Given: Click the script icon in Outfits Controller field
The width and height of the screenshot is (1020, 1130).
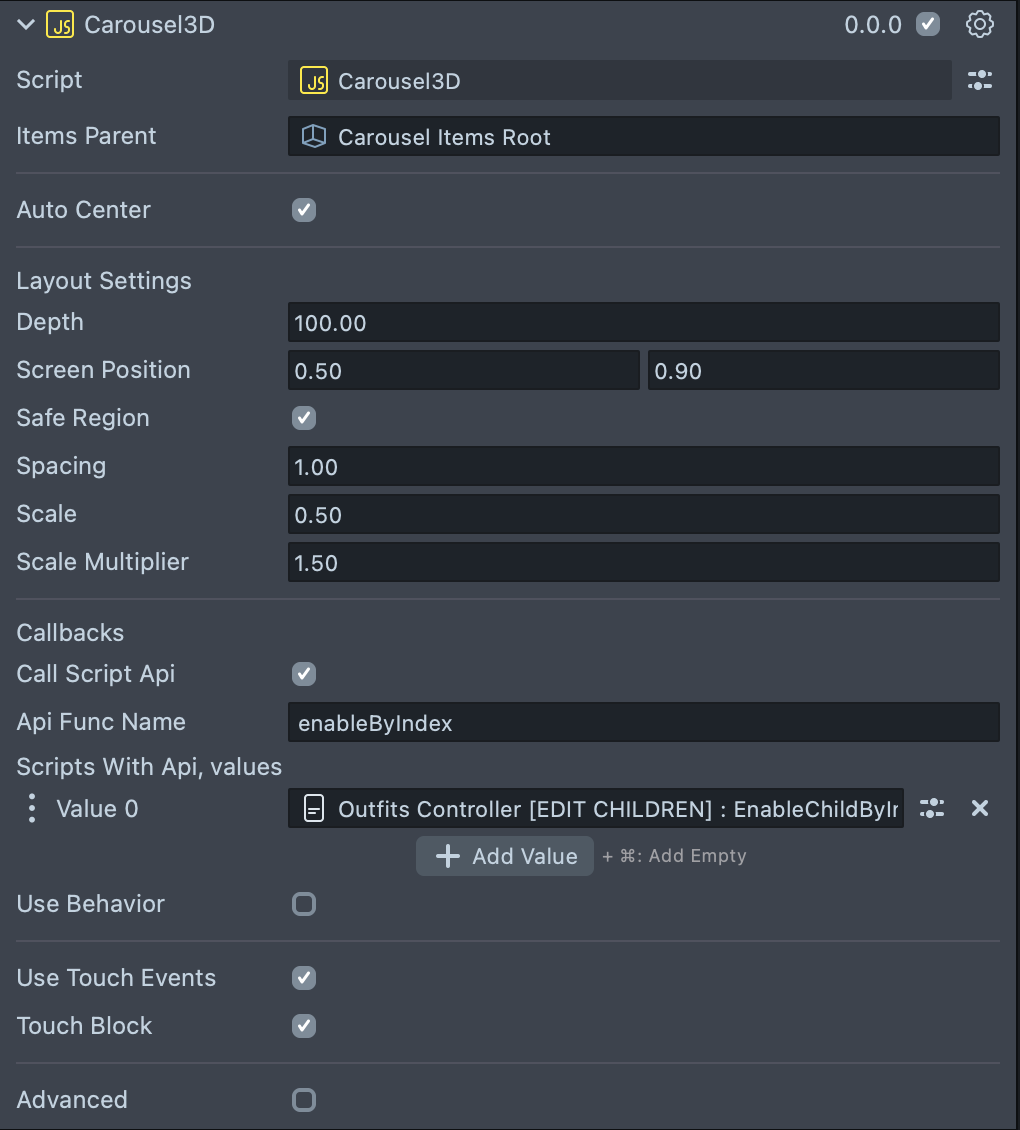Looking at the screenshot, I should [x=314, y=809].
